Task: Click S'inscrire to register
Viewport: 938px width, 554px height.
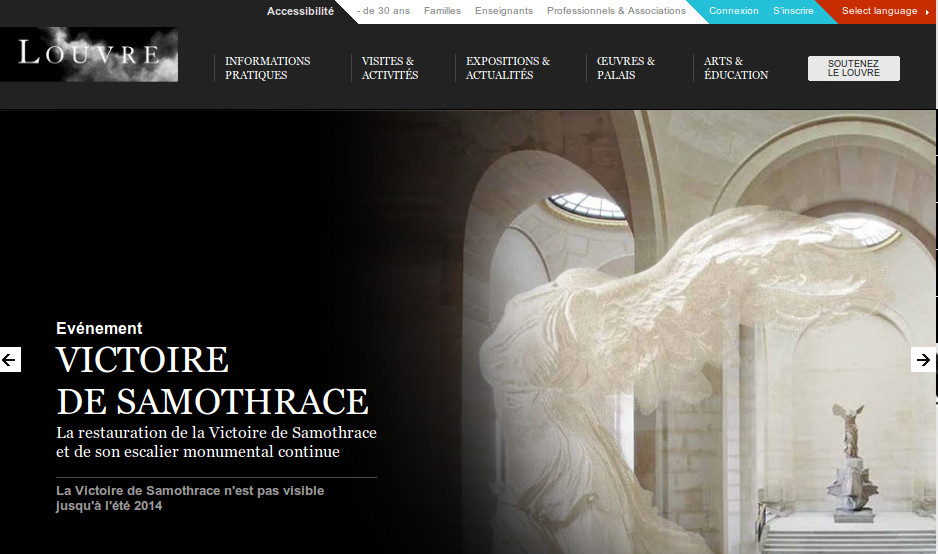Action: point(793,11)
